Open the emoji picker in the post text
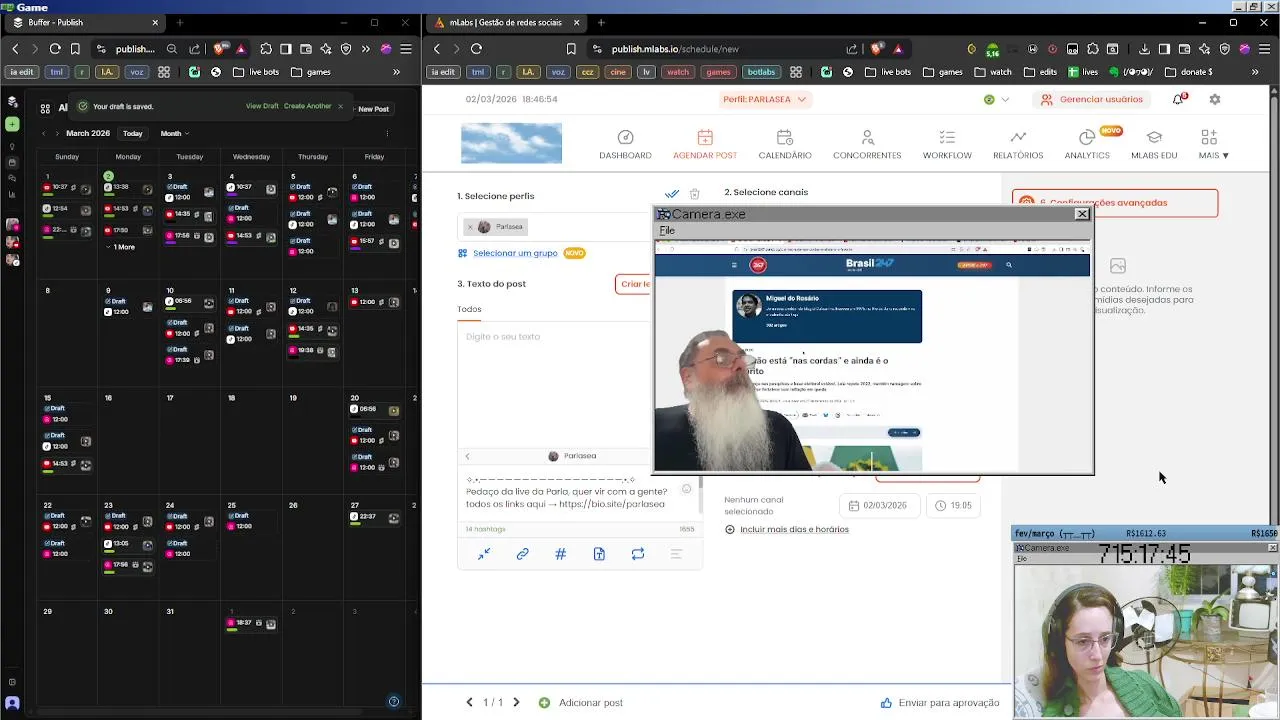This screenshot has height=720, width=1280. click(x=686, y=489)
